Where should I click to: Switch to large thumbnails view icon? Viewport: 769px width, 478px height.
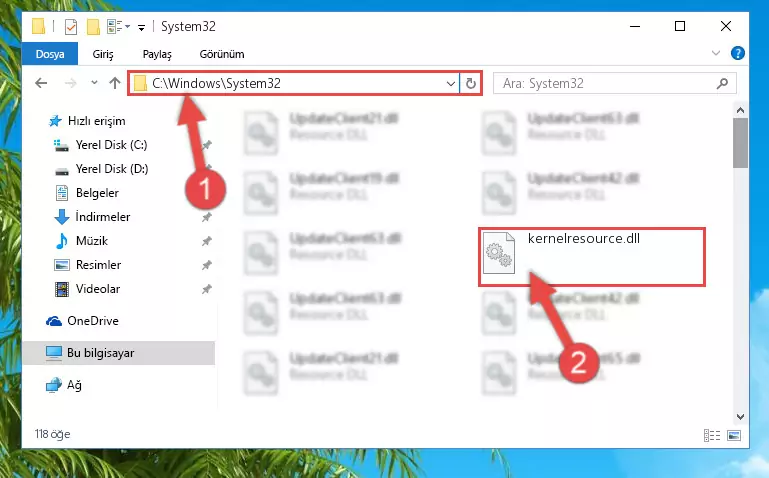[x=734, y=435]
